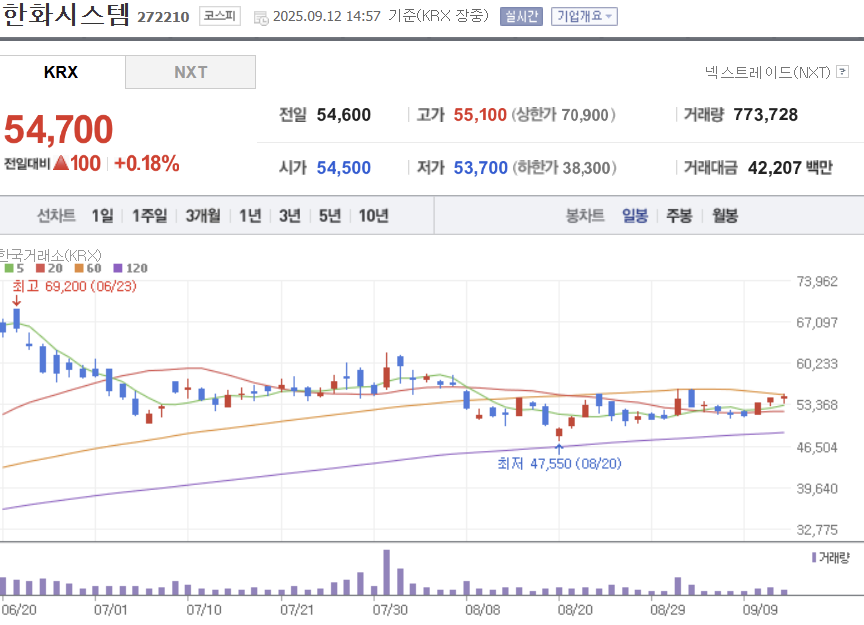Switch to the 월봉 monthly candle chart
This screenshot has width=864, height=625.
[725, 215]
